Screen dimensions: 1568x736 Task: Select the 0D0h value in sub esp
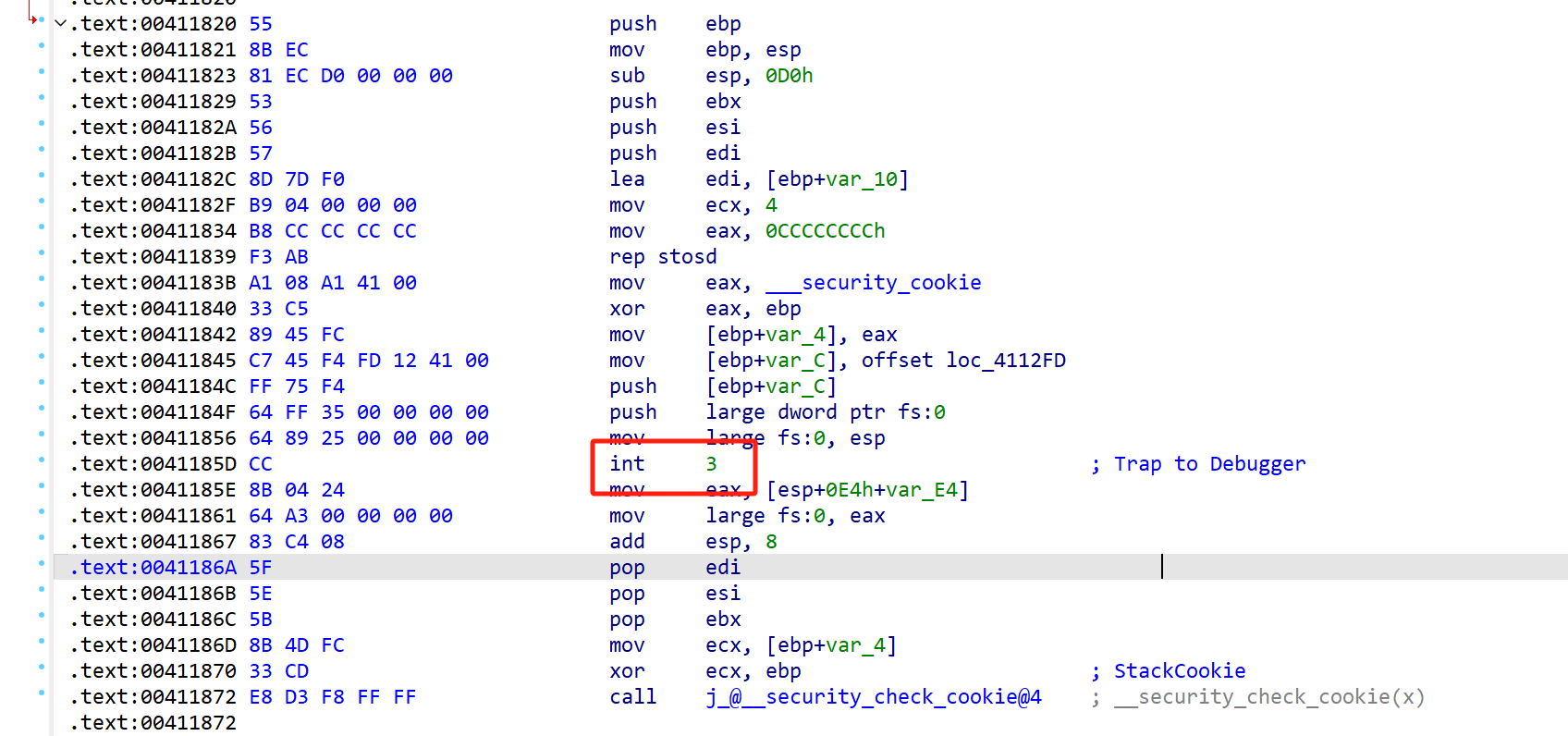coord(789,76)
